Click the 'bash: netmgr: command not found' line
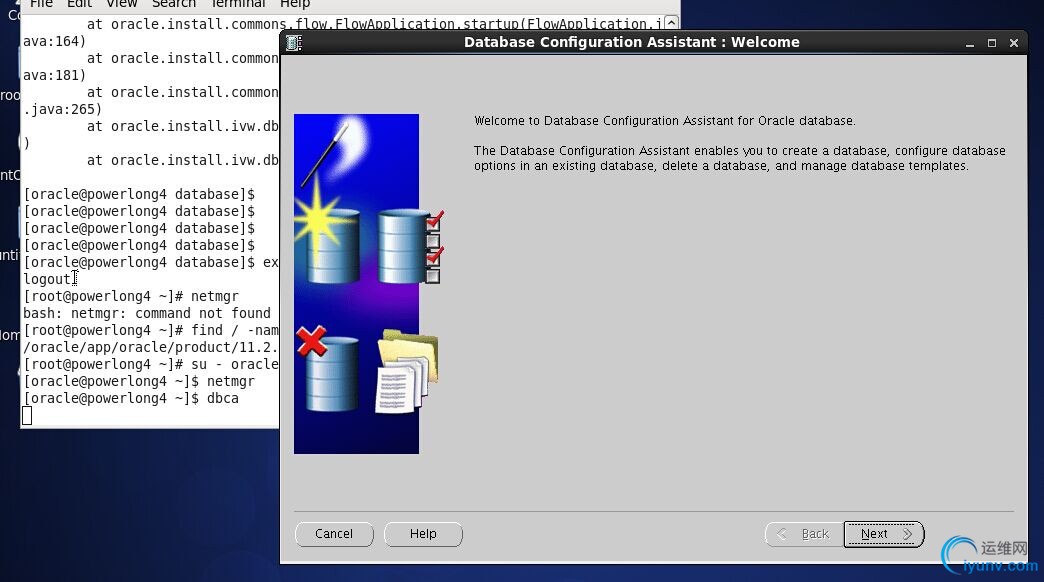Screen dimensions: 1044x582 (x=147, y=313)
